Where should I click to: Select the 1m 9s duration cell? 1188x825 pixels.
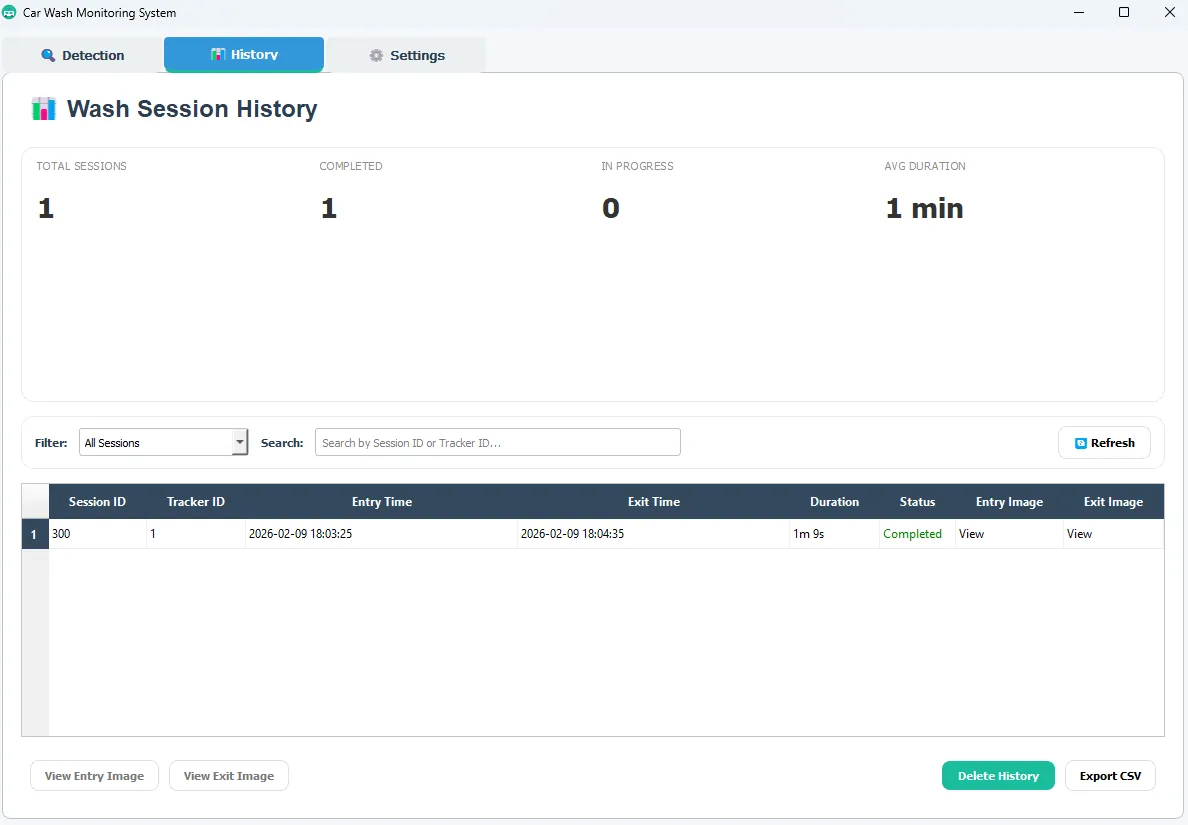834,534
